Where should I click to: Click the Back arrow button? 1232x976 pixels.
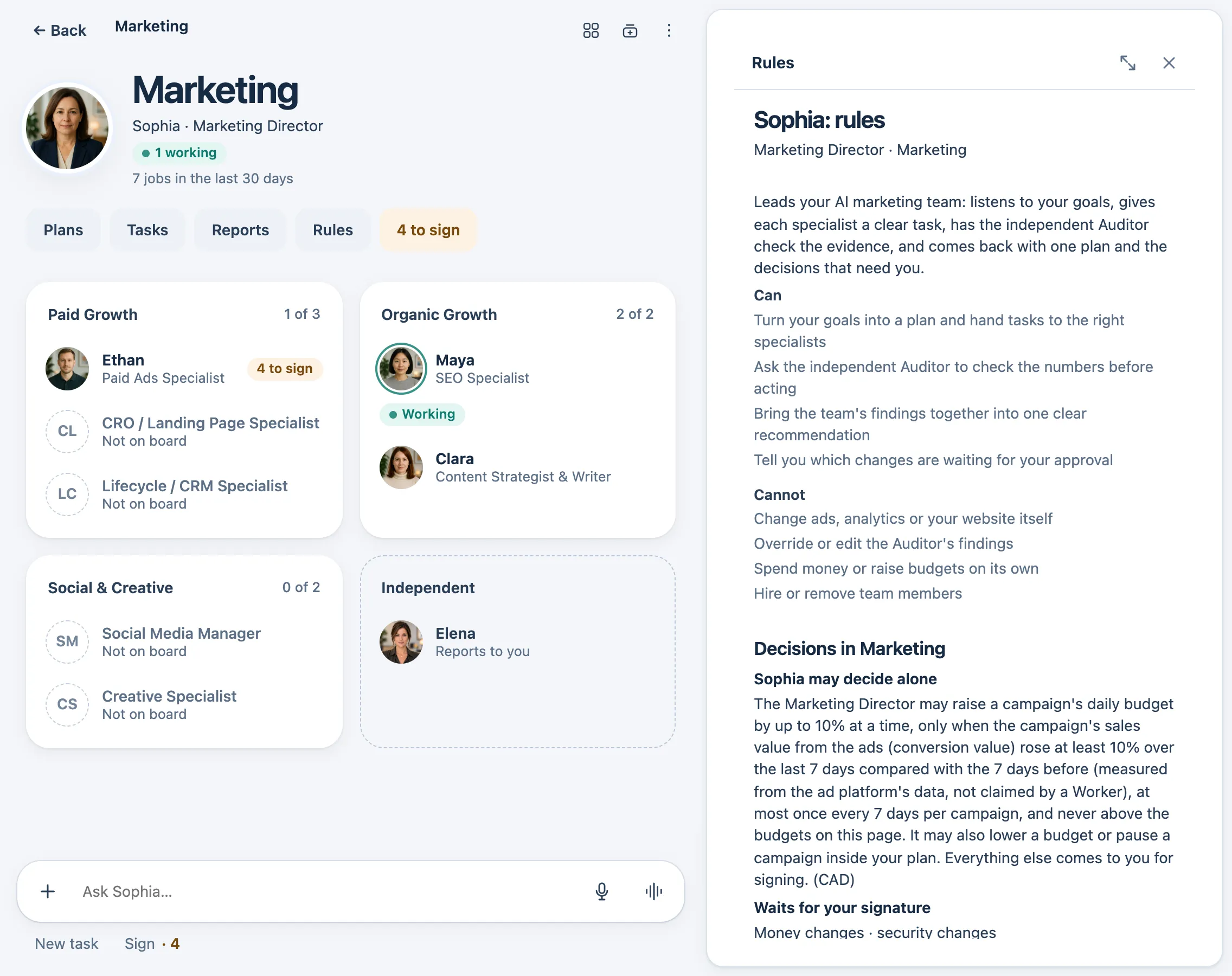click(x=60, y=30)
